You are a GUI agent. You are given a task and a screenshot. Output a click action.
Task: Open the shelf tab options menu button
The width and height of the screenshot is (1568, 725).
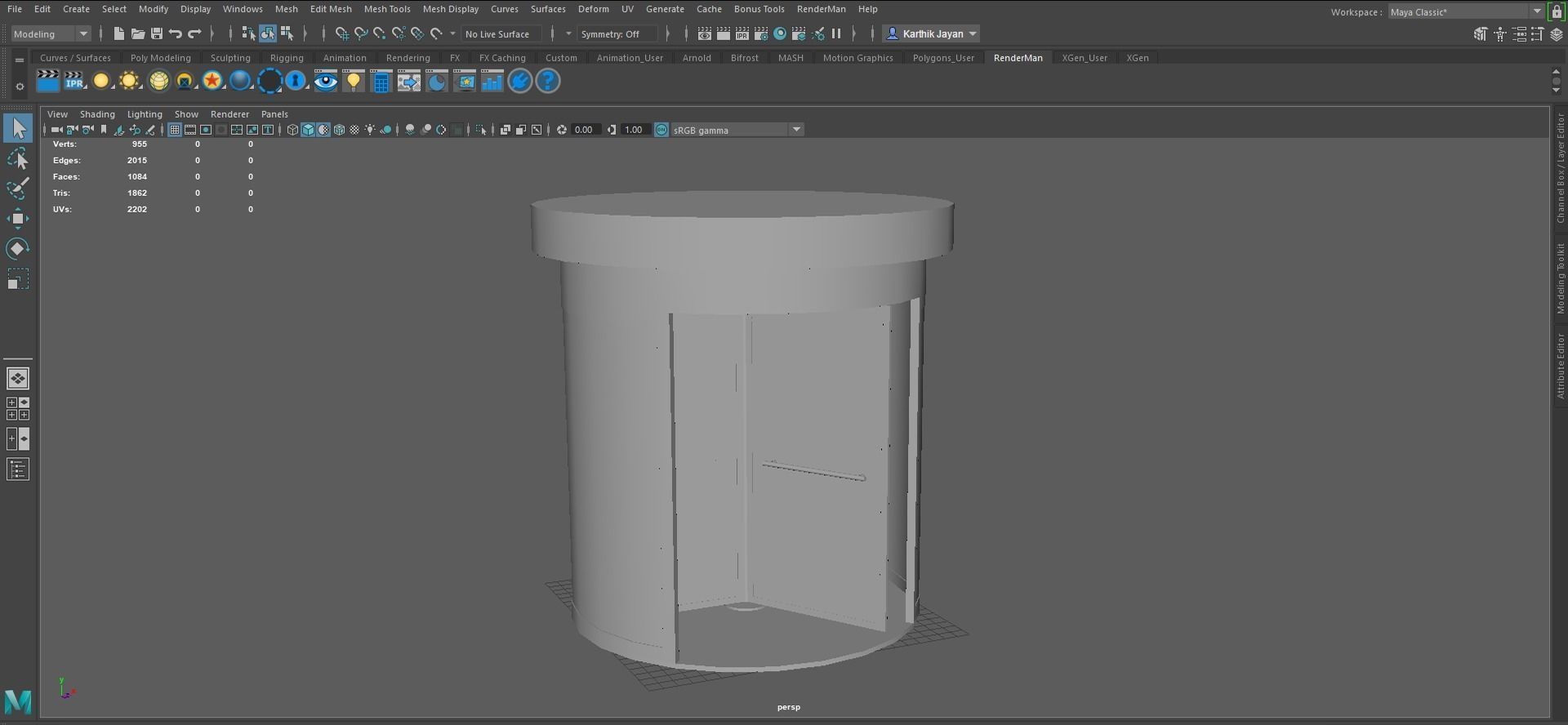[x=19, y=60]
